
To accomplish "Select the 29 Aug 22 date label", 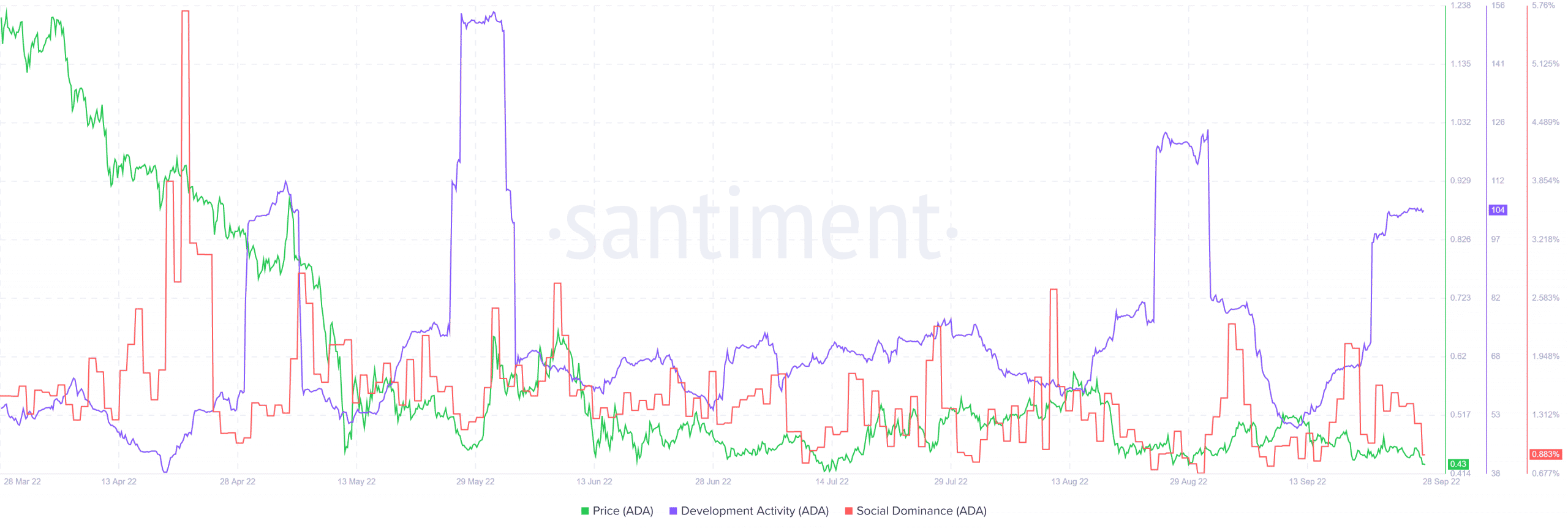I will point(1188,482).
